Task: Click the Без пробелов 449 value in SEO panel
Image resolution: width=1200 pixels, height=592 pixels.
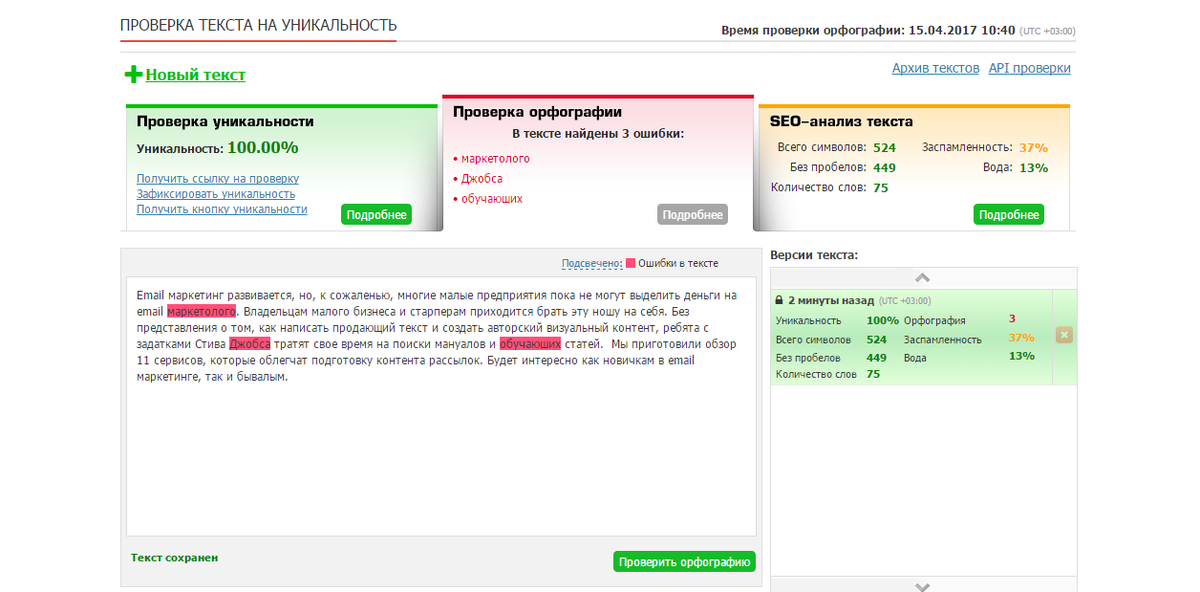Action: coord(884,167)
